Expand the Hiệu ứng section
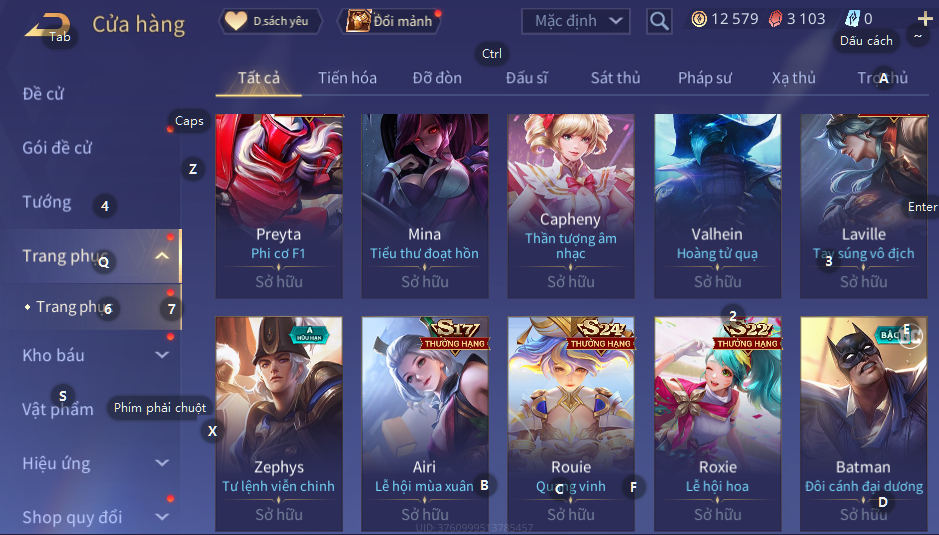Viewport: 939px width, 535px height. point(162,463)
